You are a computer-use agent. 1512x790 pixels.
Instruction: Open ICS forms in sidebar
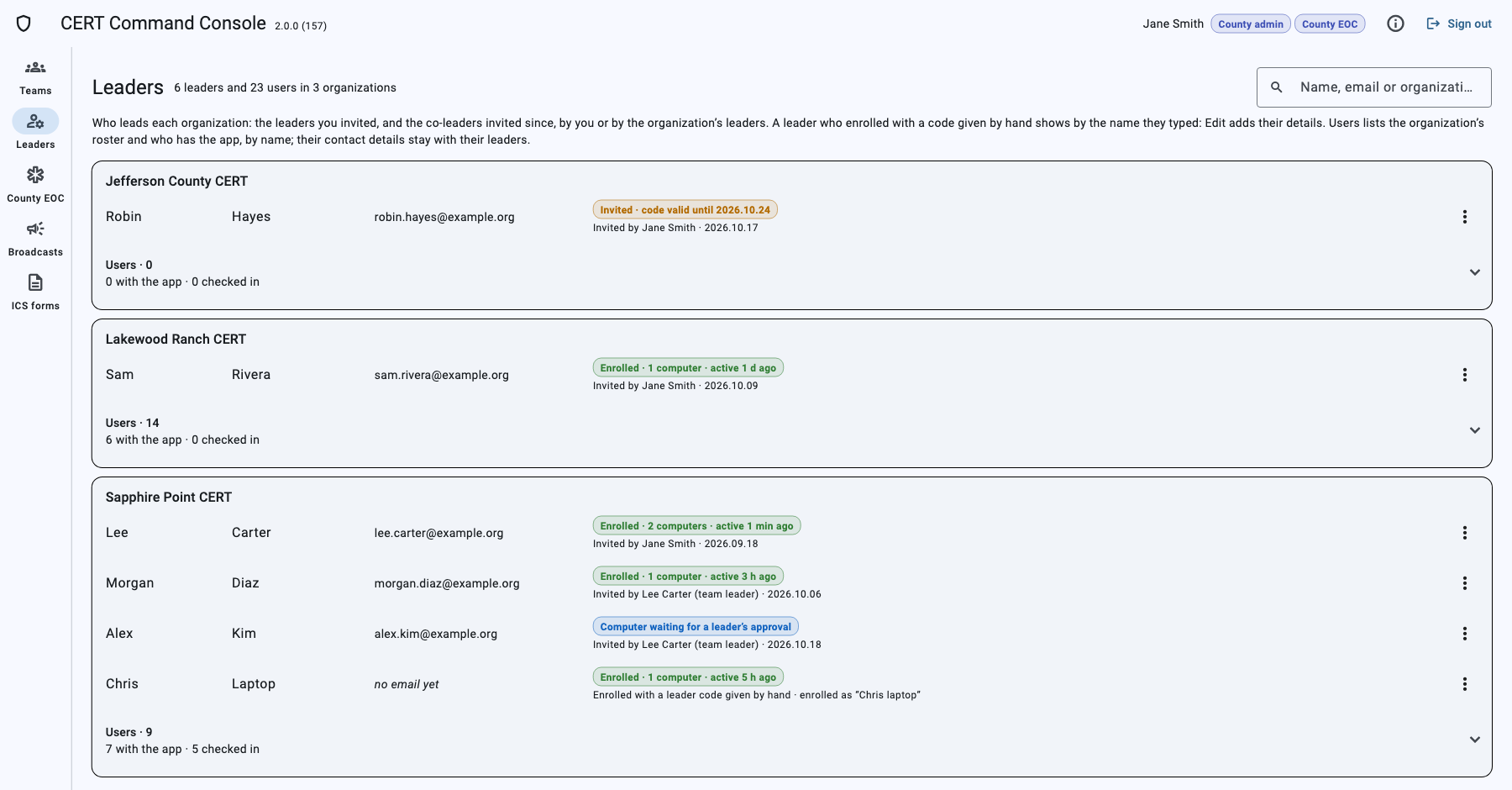pos(35,292)
